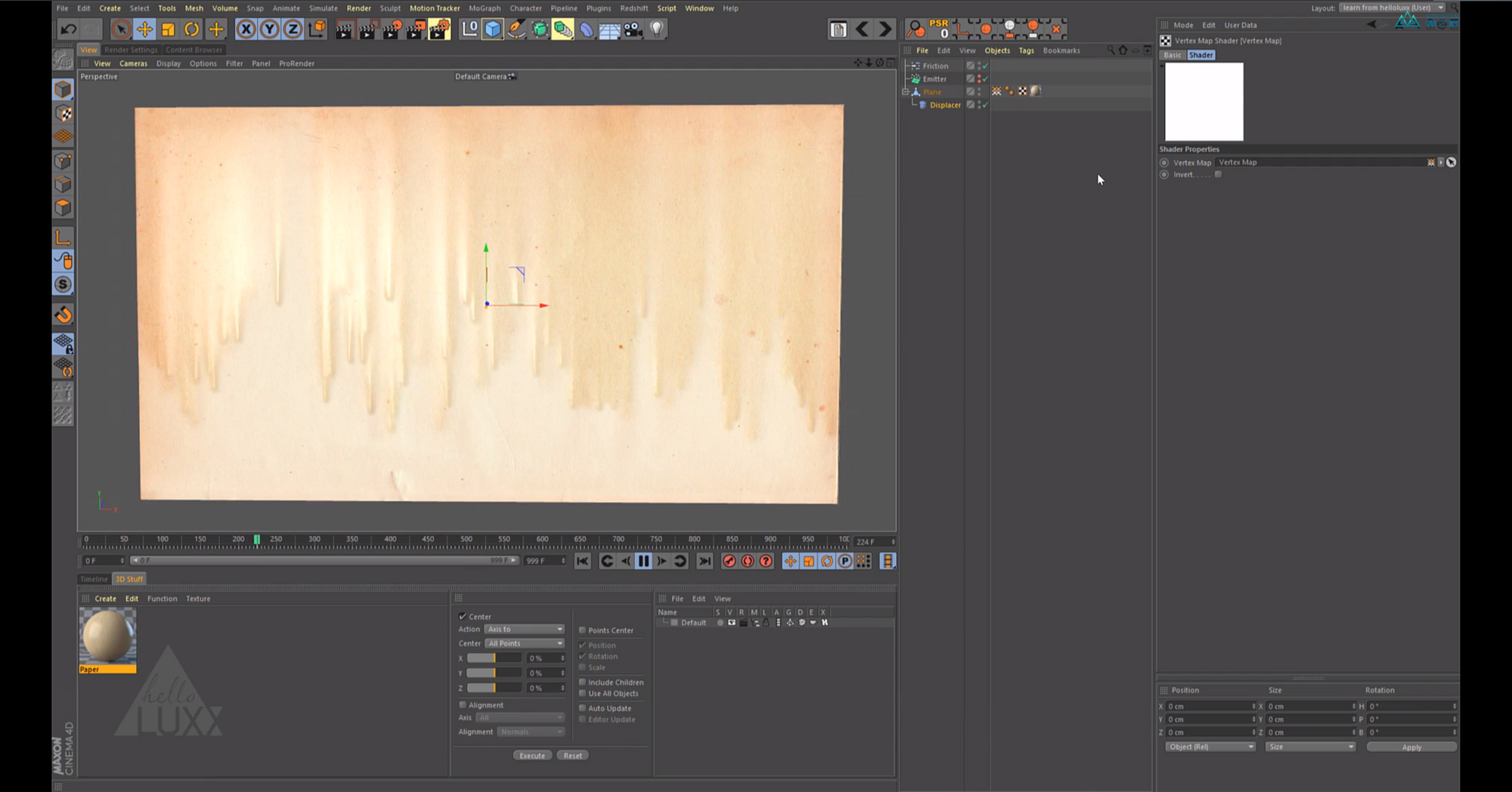The image size is (1512, 792).
Task: Enable Auto Update checkbox
Action: pyautogui.click(x=583, y=708)
